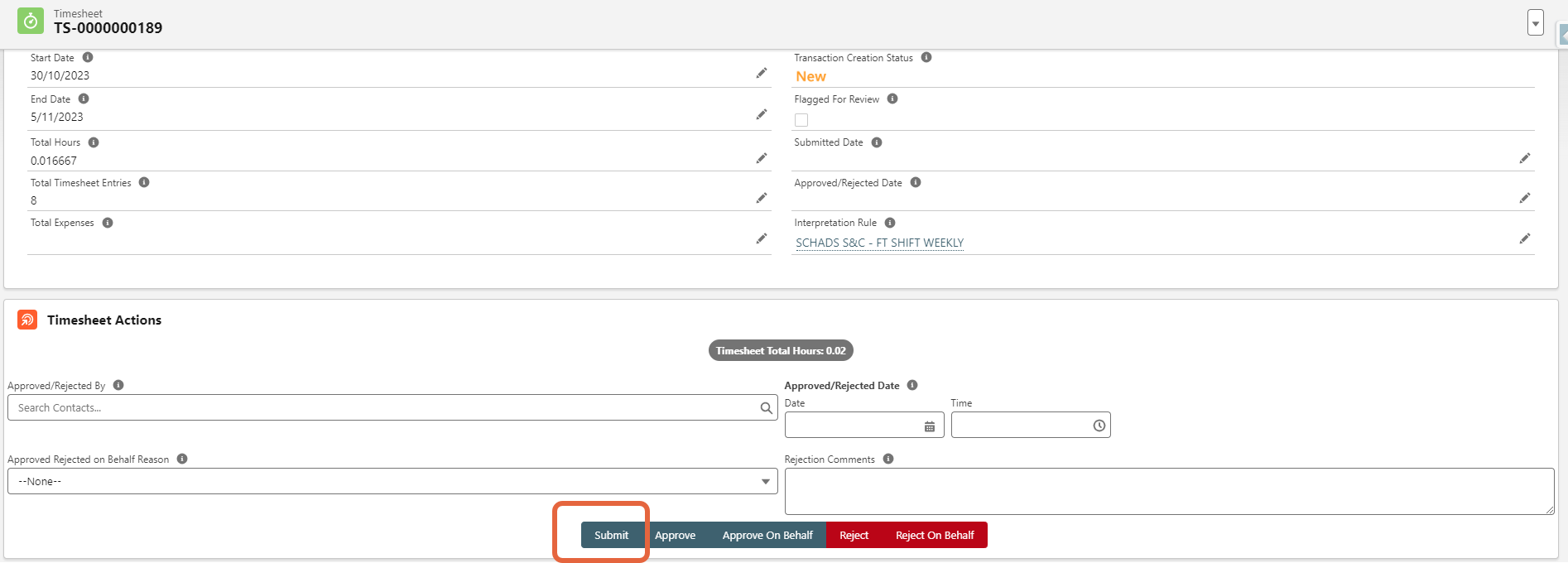Show info tooltip for Transaction Creation Status

click(926, 58)
